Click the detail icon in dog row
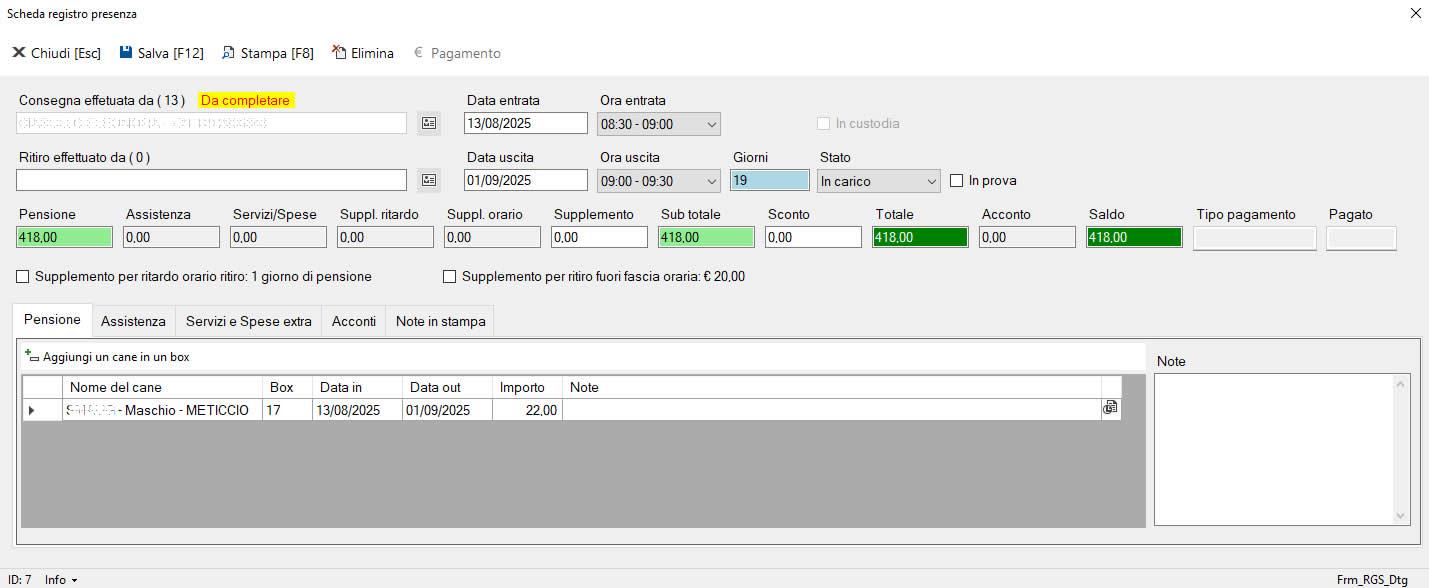Viewport: 1429px width, 588px height. (1110, 408)
